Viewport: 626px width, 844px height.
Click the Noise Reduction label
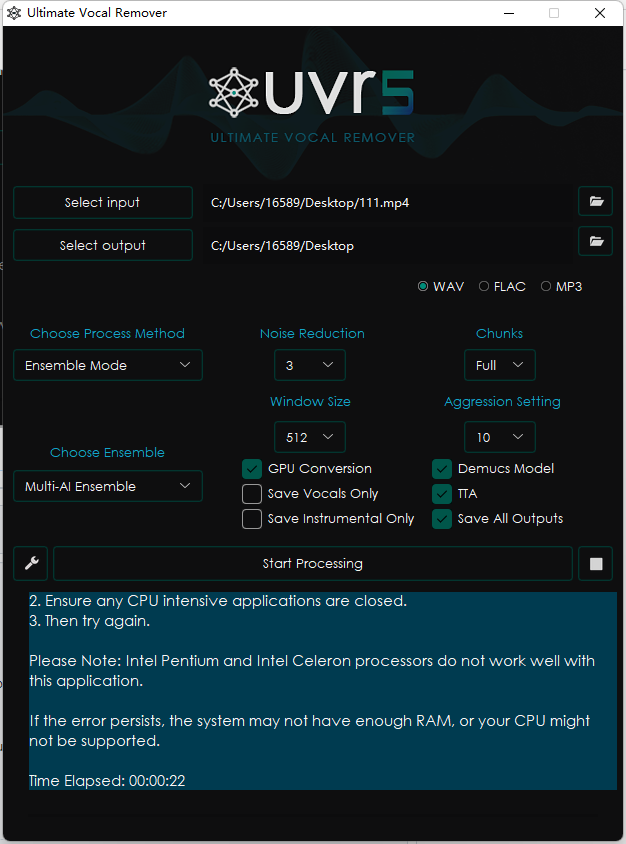[312, 334]
